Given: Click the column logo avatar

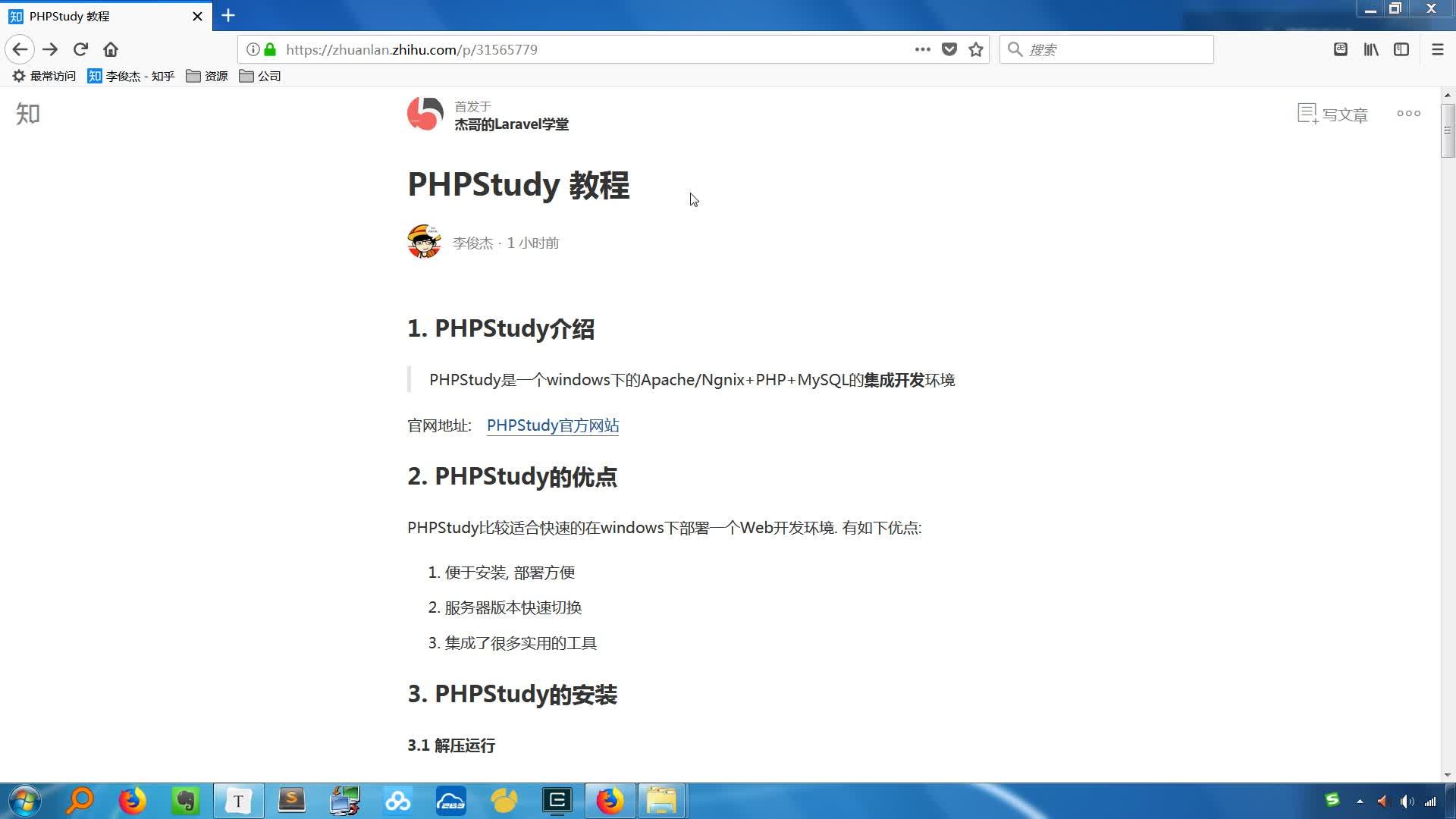Looking at the screenshot, I should tap(425, 114).
